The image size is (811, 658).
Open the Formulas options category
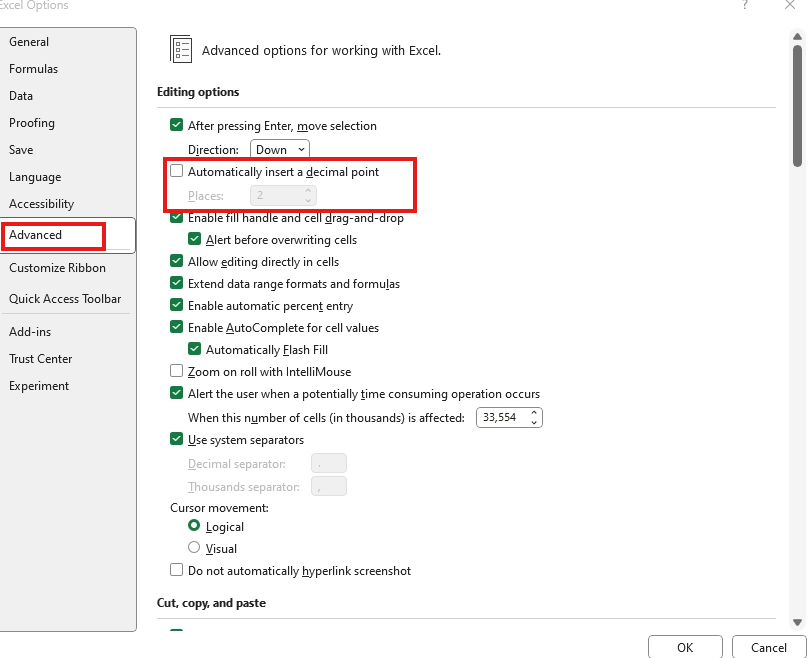34,69
